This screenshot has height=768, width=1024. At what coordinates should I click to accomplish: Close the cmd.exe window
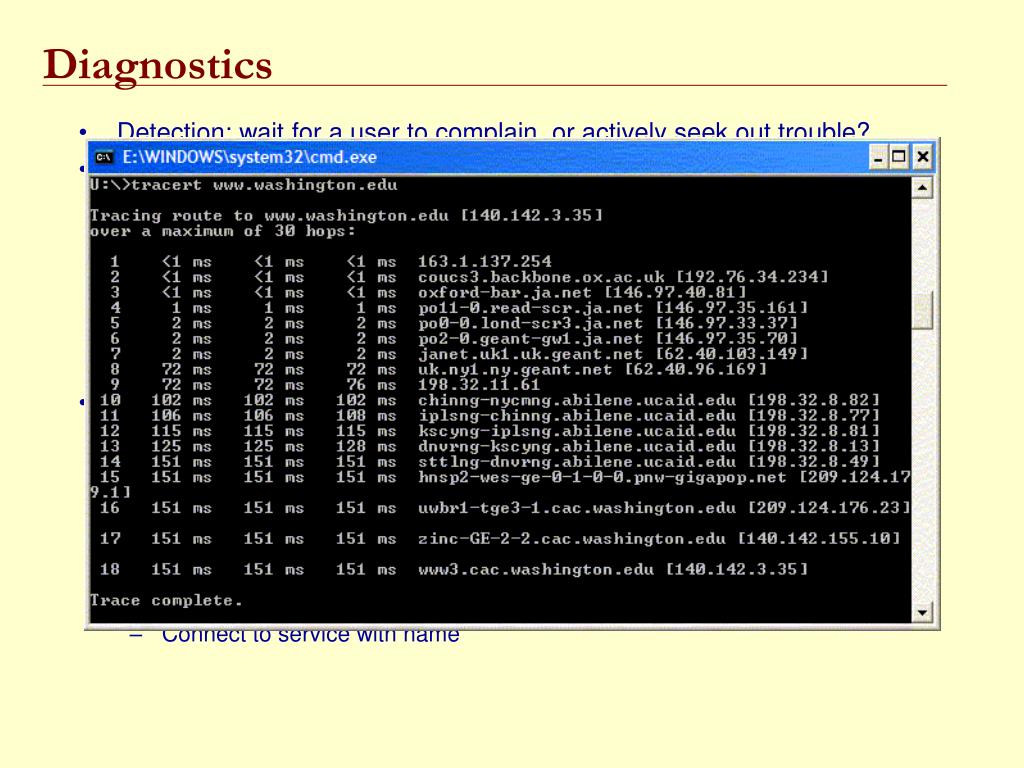[922, 157]
